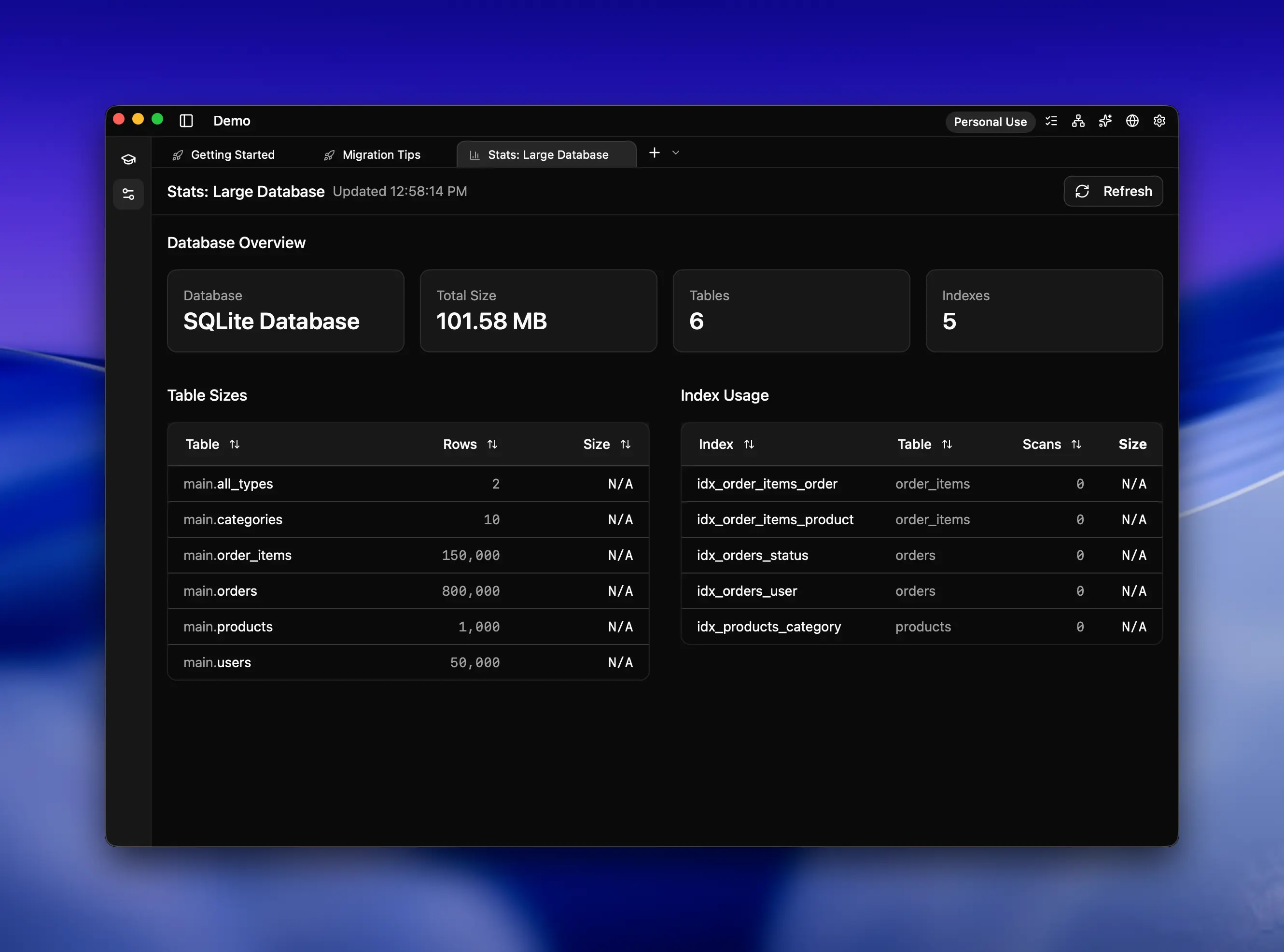Toggle sorting on the Scans column

click(x=1078, y=444)
